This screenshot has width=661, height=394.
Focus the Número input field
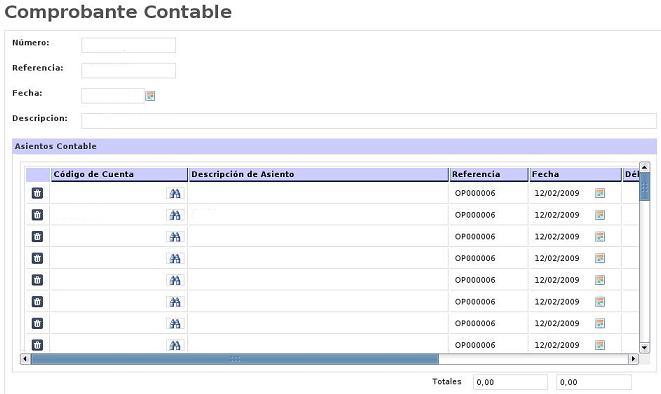tap(129, 45)
